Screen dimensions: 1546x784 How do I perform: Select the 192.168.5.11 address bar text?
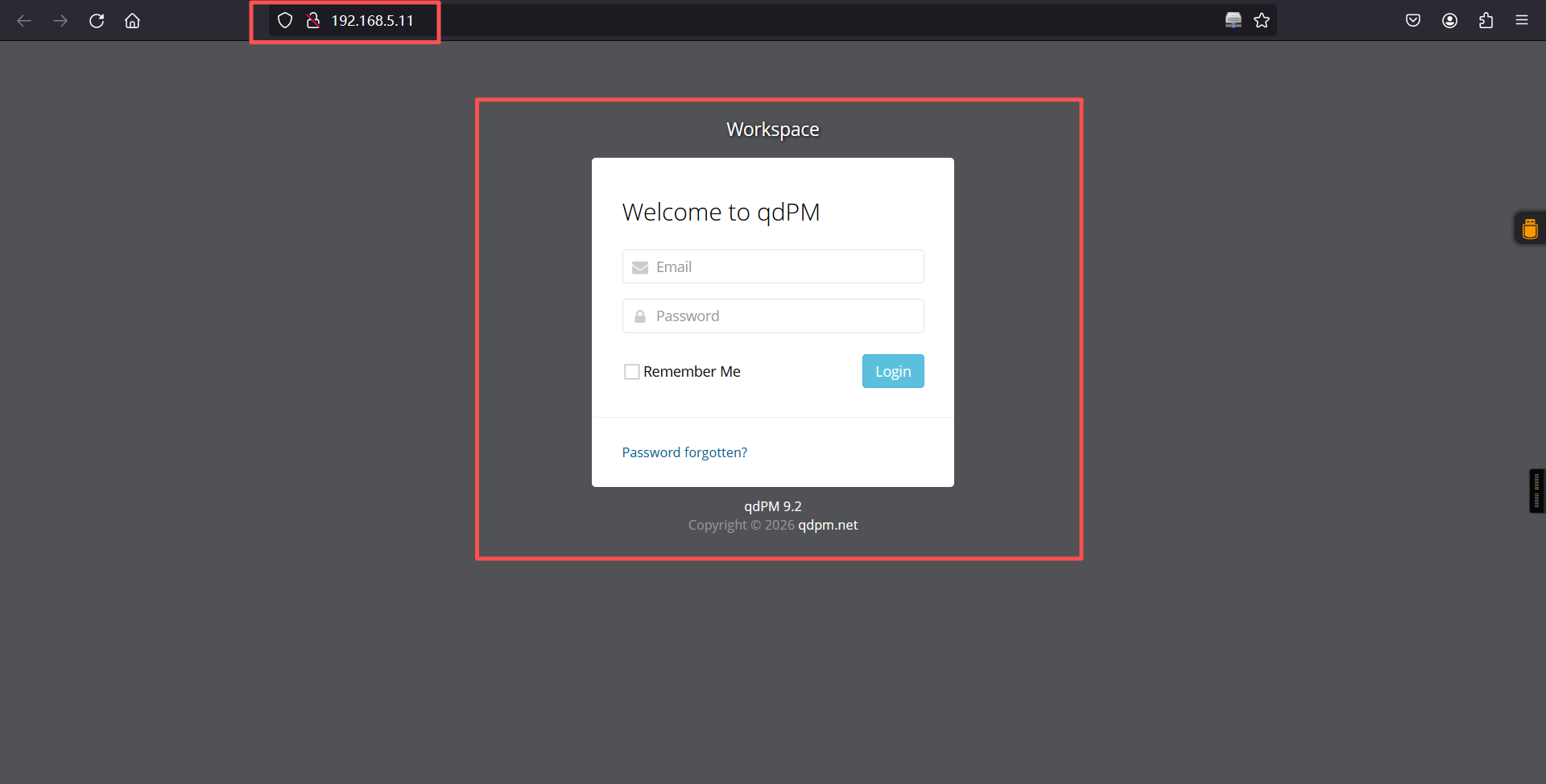point(372,21)
